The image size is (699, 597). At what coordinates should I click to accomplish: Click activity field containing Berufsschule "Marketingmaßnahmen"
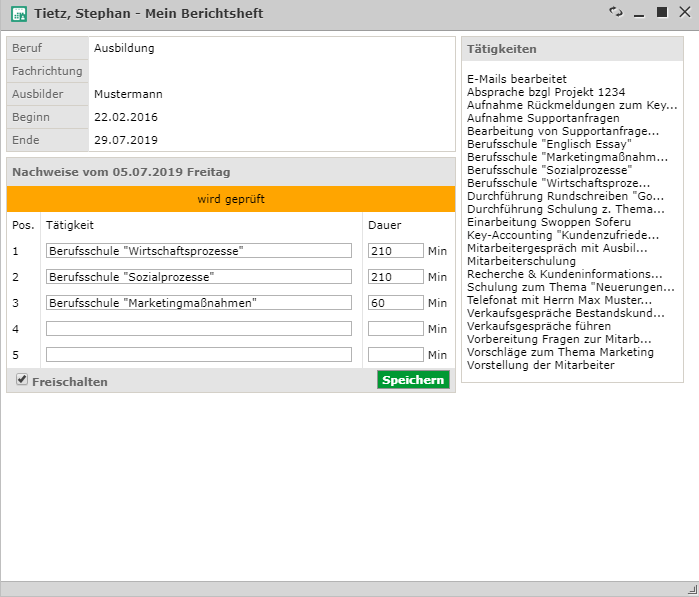(x=199, y=303)
